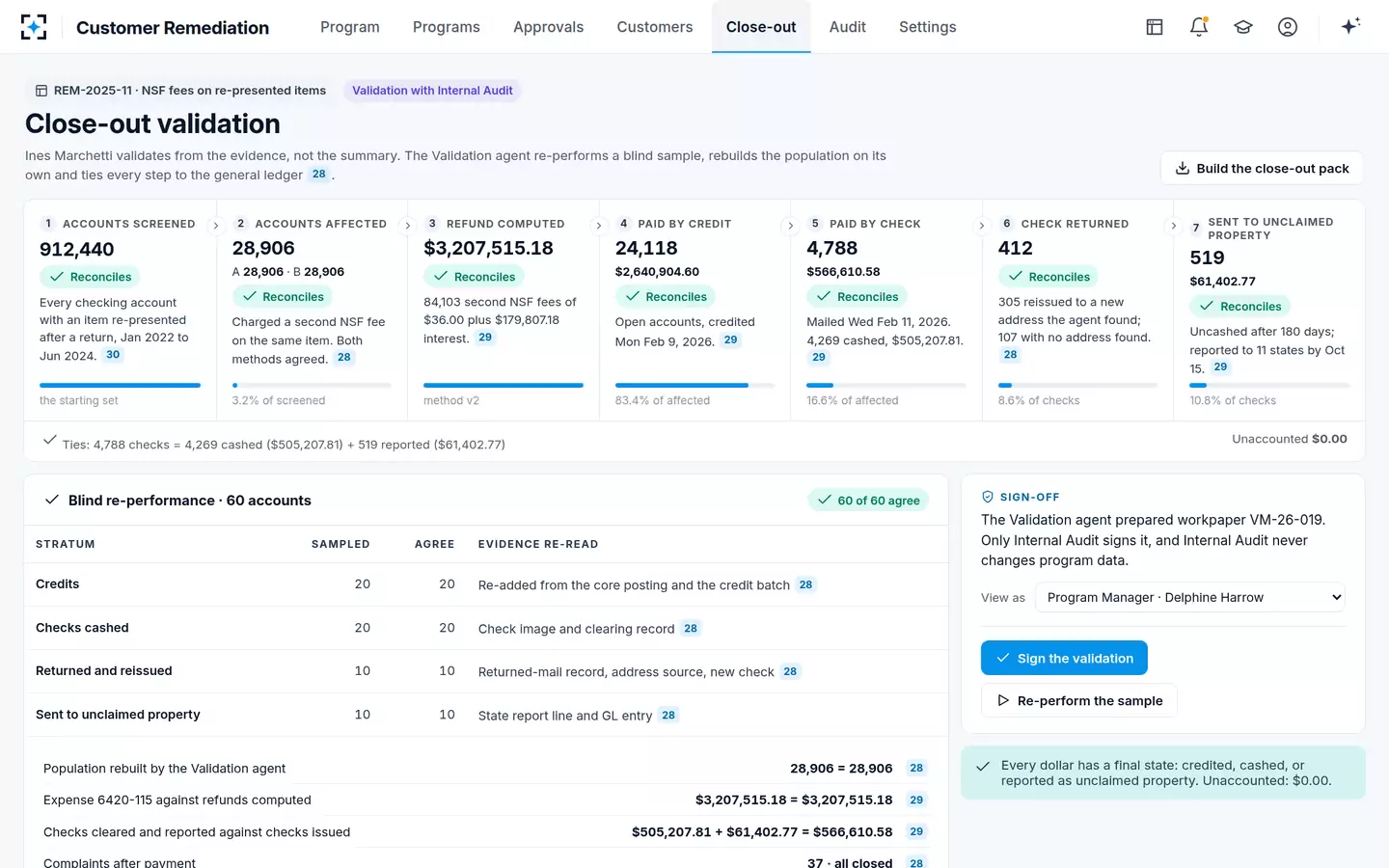Click the chevron between steps 5 and 6
Viewport: 1389px width, 868px height.
982,226
